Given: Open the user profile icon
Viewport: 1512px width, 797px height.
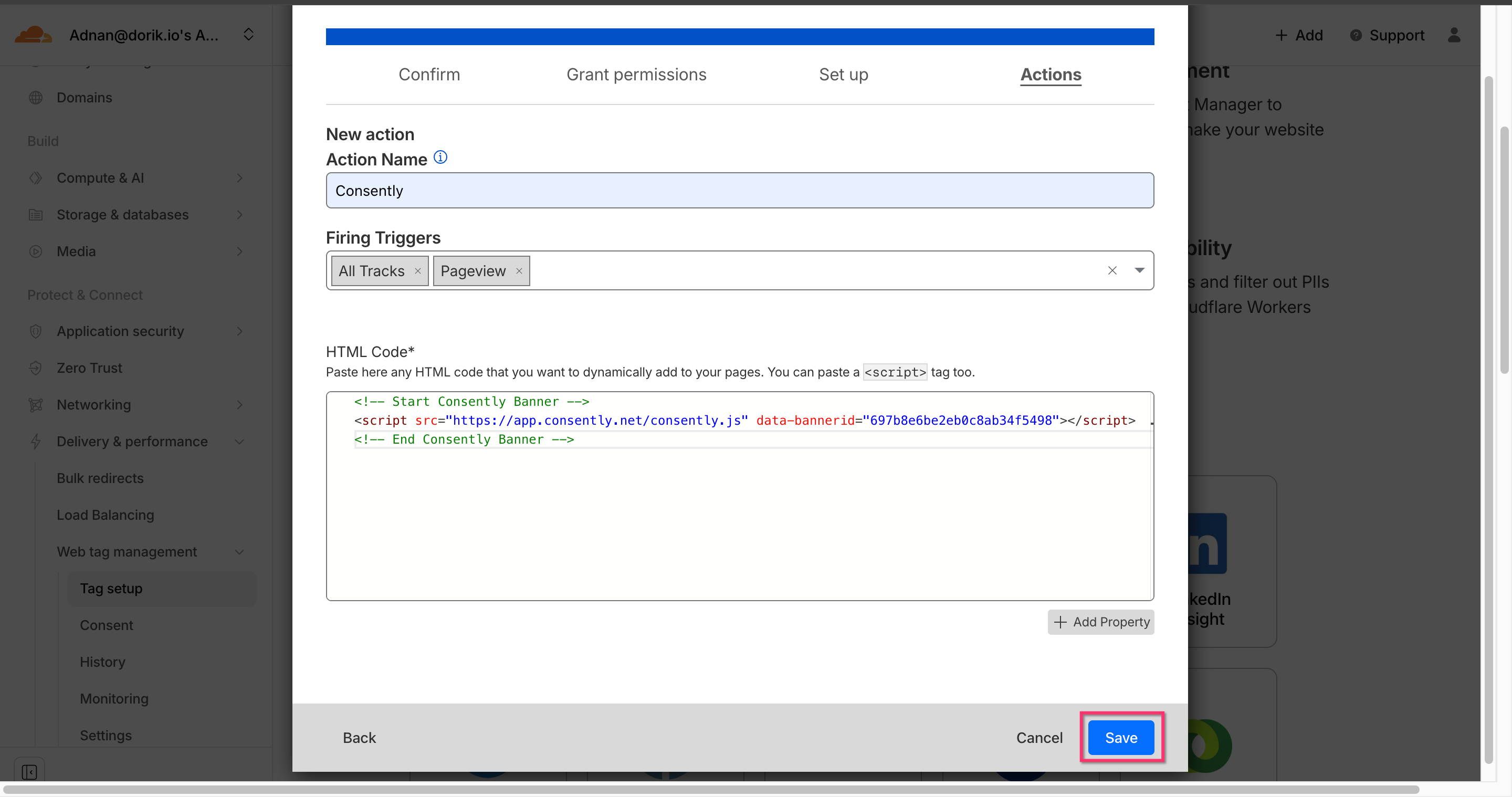Looking at the screenshot, I should [1453, 35].
